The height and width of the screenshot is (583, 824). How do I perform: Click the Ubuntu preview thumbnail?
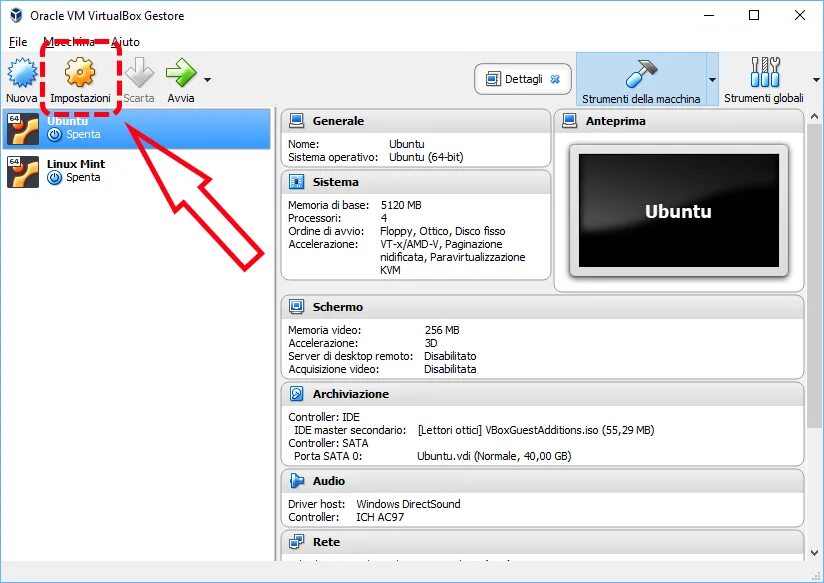click(678, 210)
